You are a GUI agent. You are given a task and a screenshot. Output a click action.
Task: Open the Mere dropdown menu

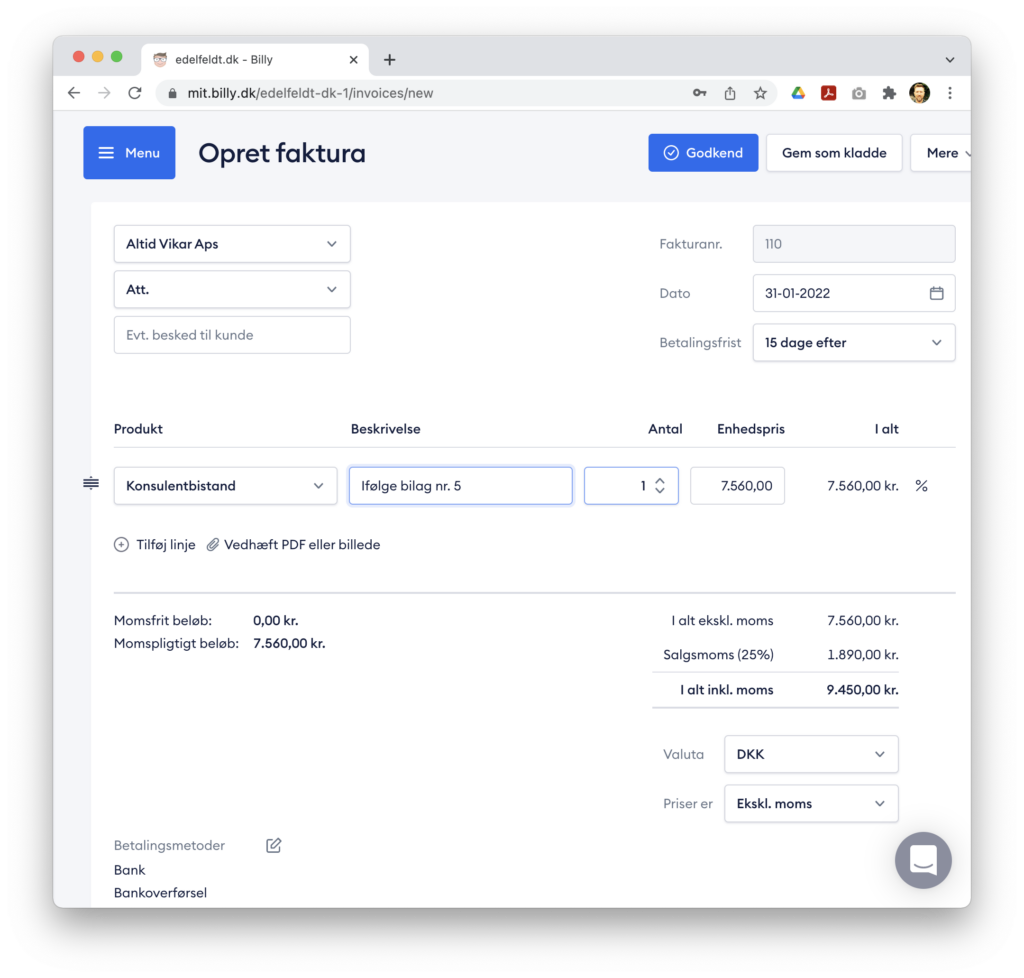point(942,153)
